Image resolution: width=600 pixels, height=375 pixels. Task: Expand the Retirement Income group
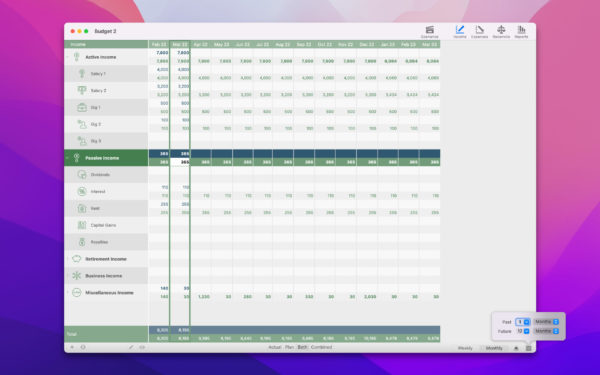pos(67,259)
